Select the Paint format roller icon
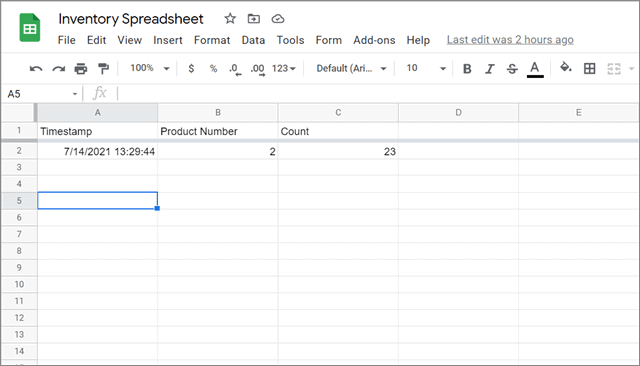Screen dimensions: 640x366 [104, 69]
